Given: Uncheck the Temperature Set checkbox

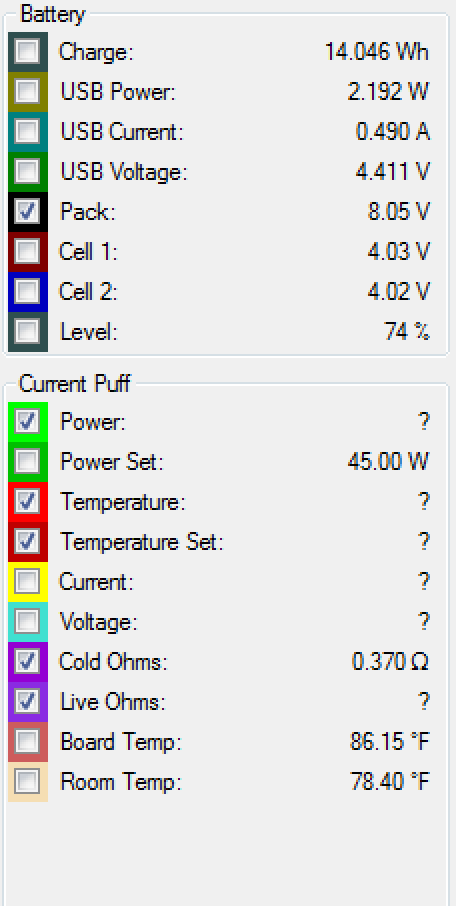Looking at the screenshot, I should (x=27, y=541).
